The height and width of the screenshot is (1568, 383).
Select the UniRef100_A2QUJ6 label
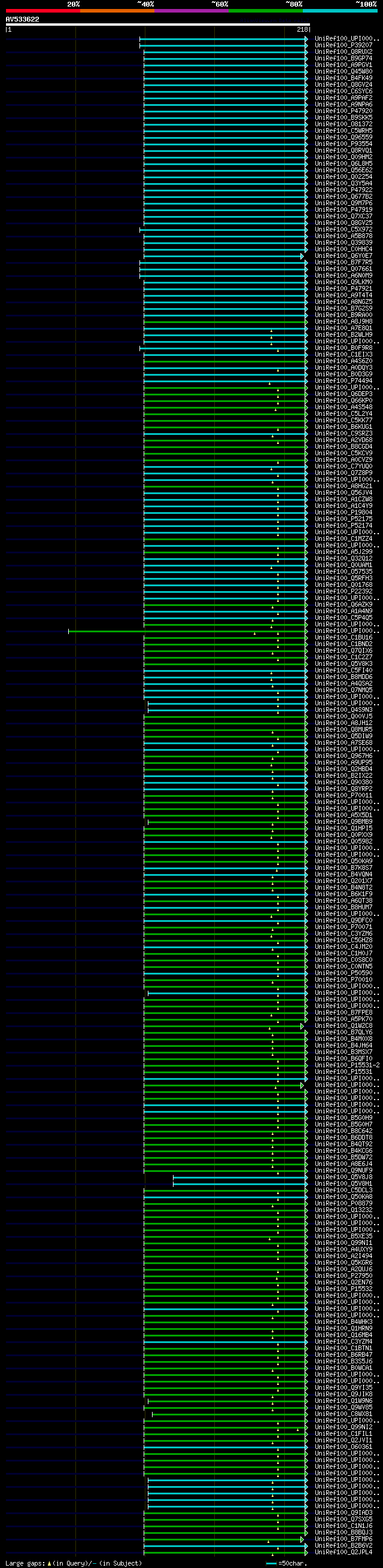(x=344, y=1269)
